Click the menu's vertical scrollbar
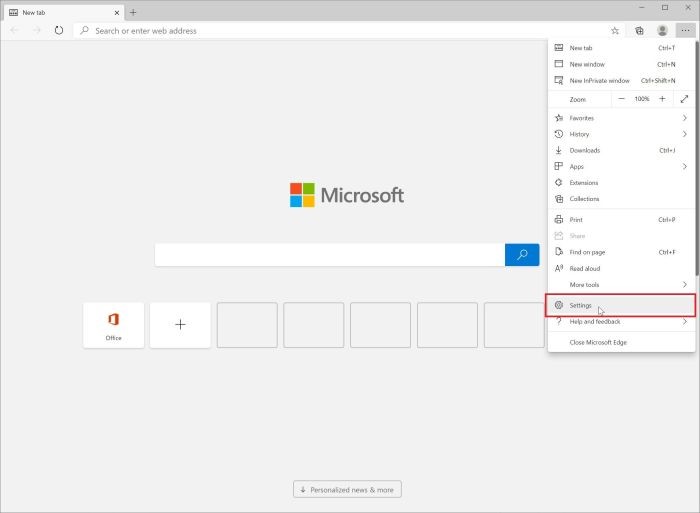Image resolution: width=700 pixels, height=513 pixels. [697, 158]
